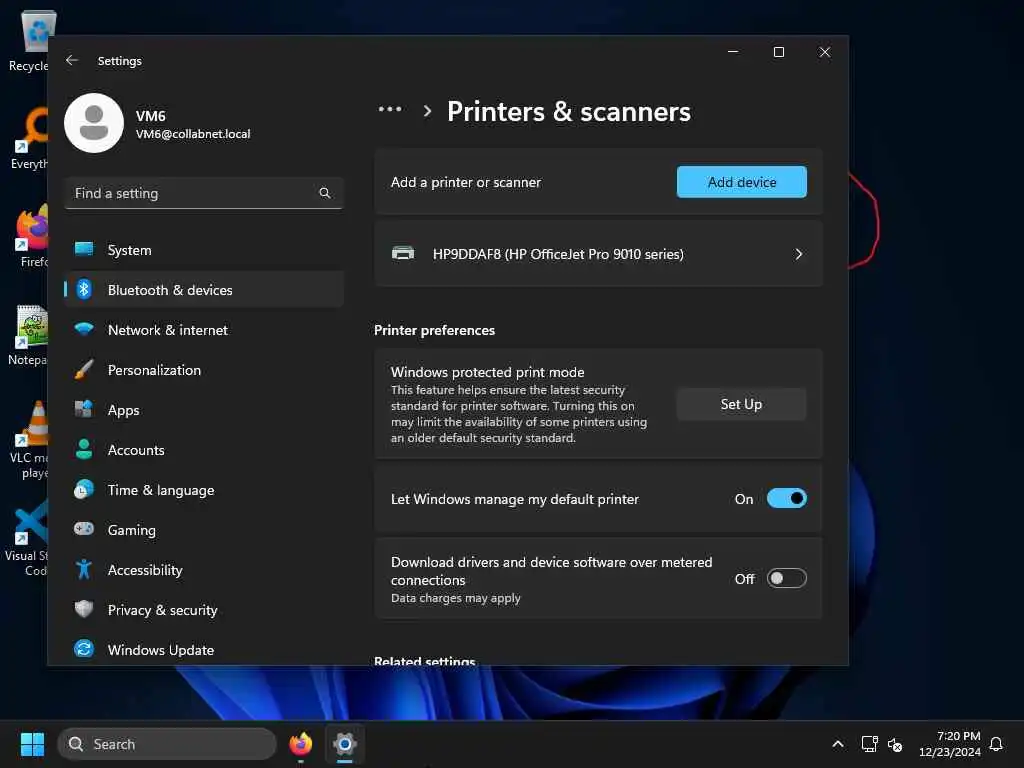This screenshot has height=768, width=1024.
Task: Go to Gaming settings
Action: [204, 530]
